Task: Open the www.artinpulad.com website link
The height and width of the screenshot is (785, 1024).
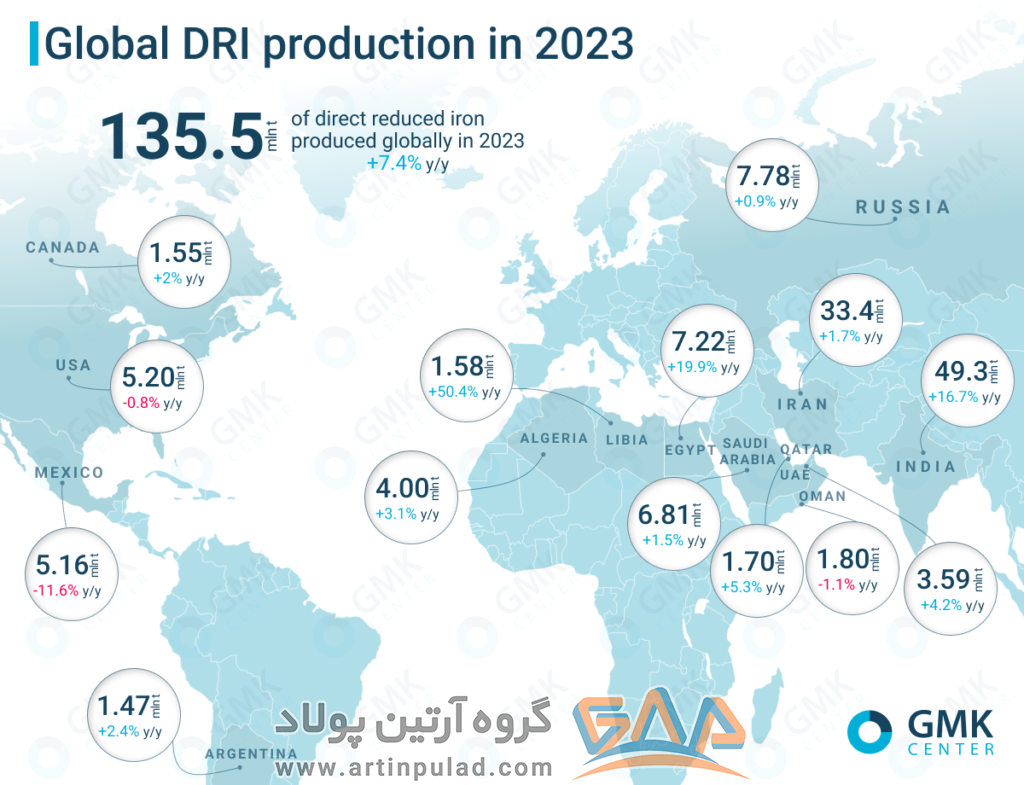Action: click(413, 768)
